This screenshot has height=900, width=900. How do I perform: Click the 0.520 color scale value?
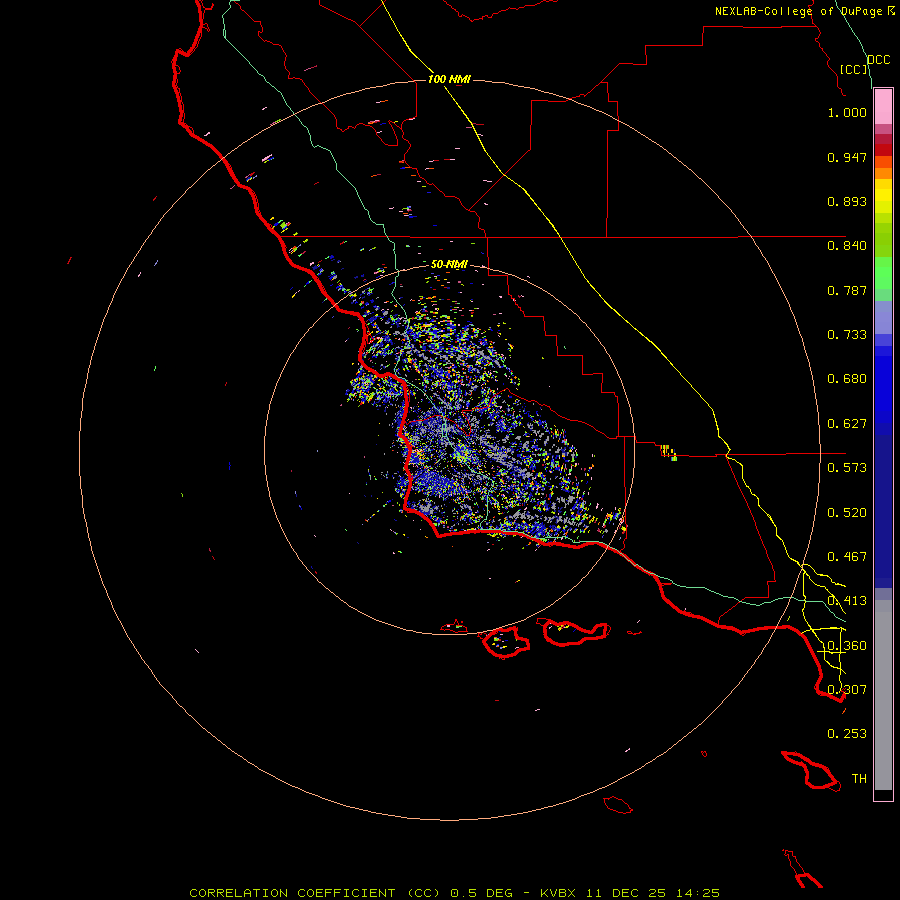(x=847, y=513)
